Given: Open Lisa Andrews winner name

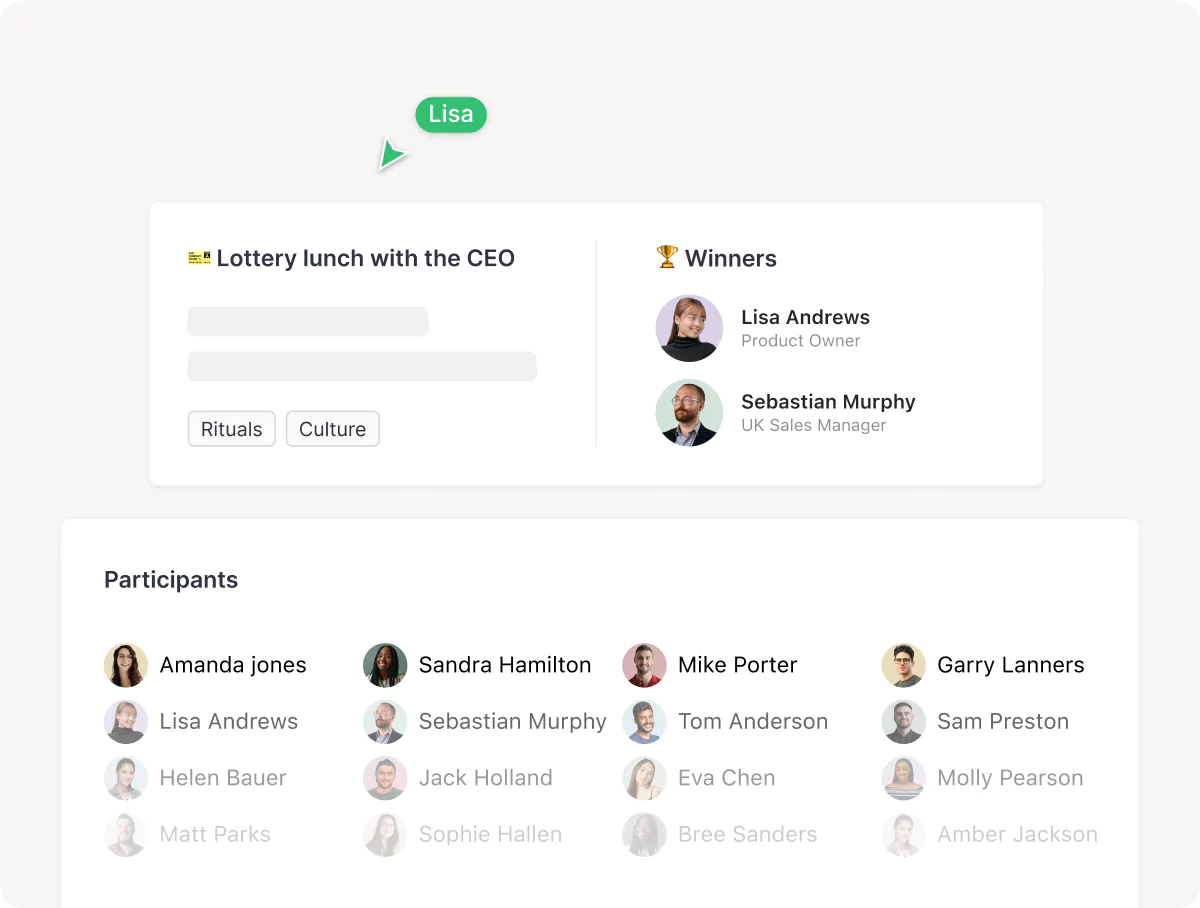Looking at the screenshot, I should click(805, 317).
